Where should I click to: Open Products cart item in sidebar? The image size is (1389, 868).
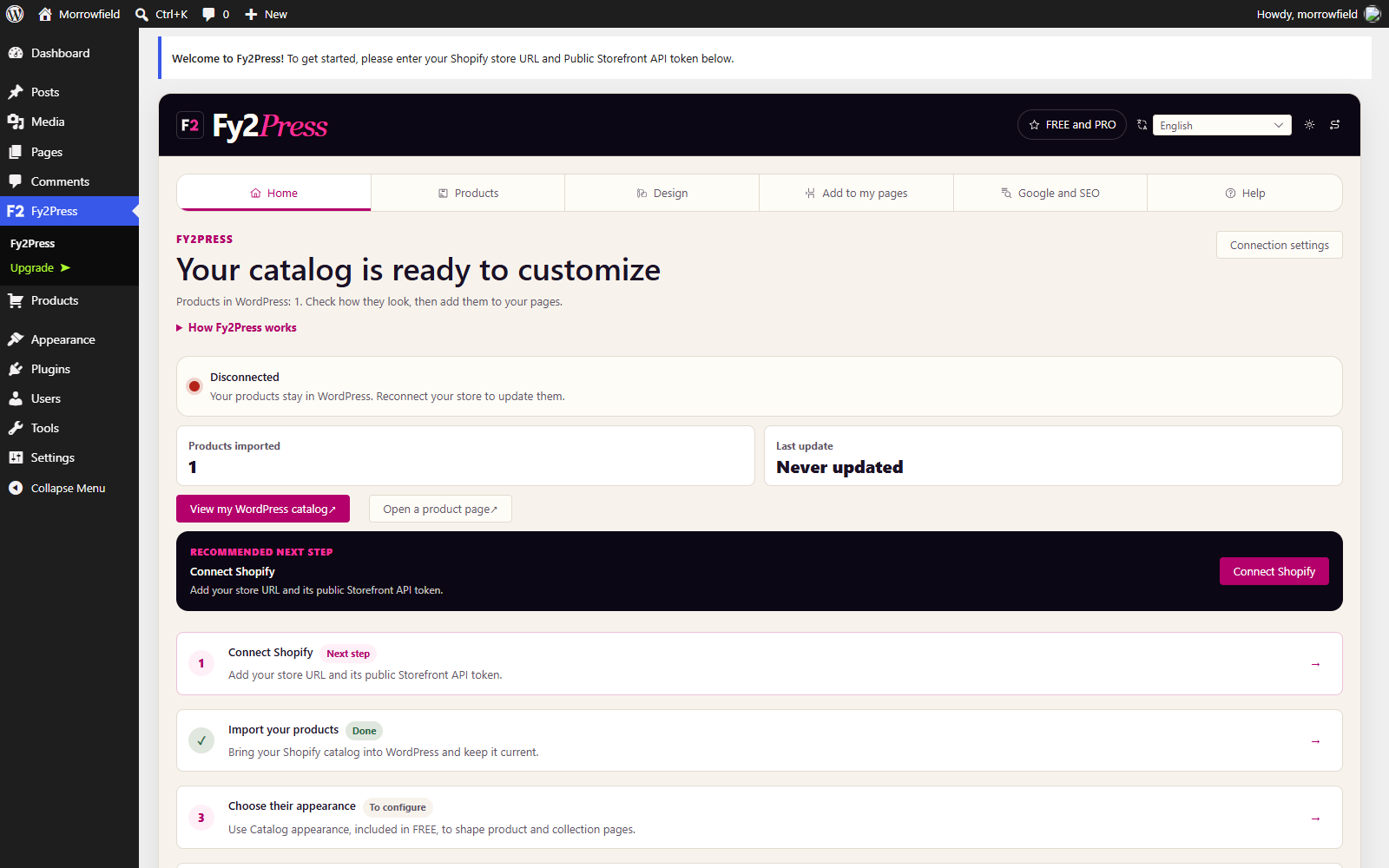(x=69, y=300)
